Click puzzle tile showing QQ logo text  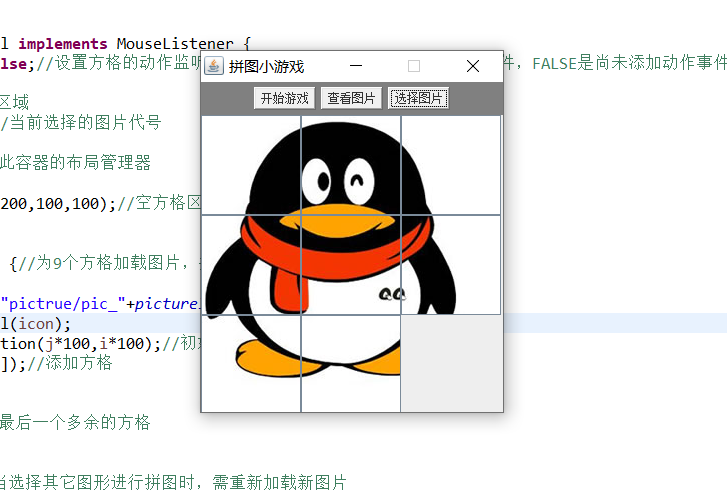(x=451, y=265)
